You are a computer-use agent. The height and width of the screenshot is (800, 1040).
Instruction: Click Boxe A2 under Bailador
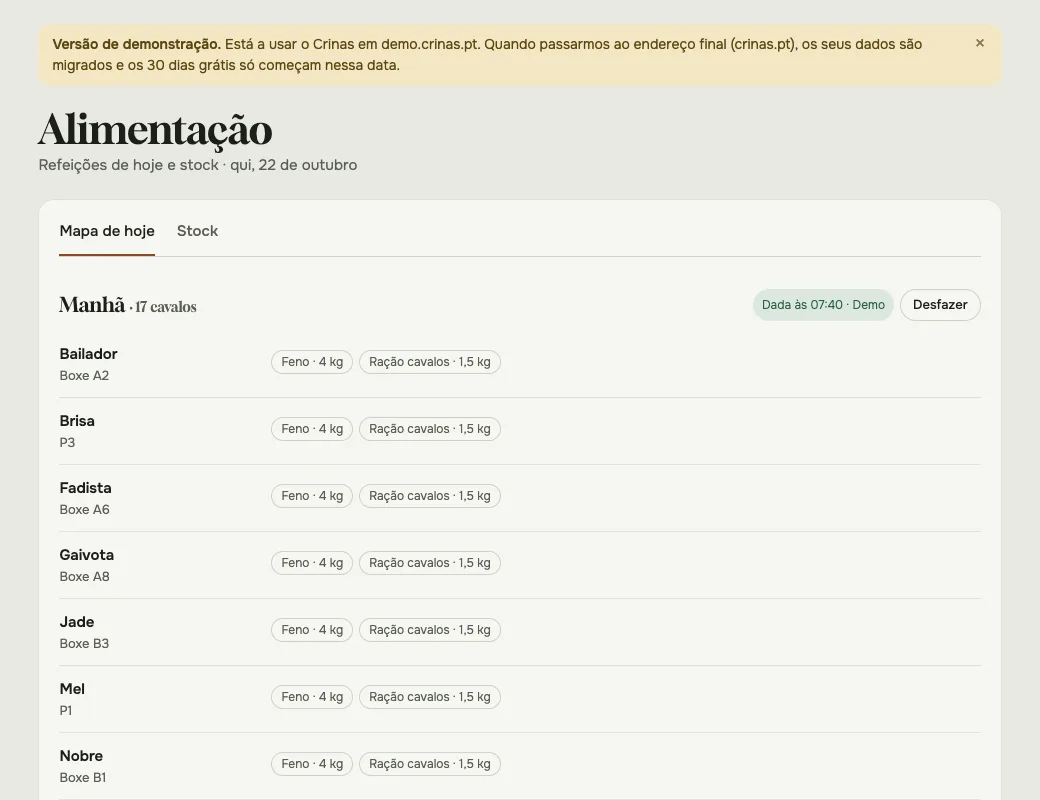pyautogui.click(x=84, y=375)
